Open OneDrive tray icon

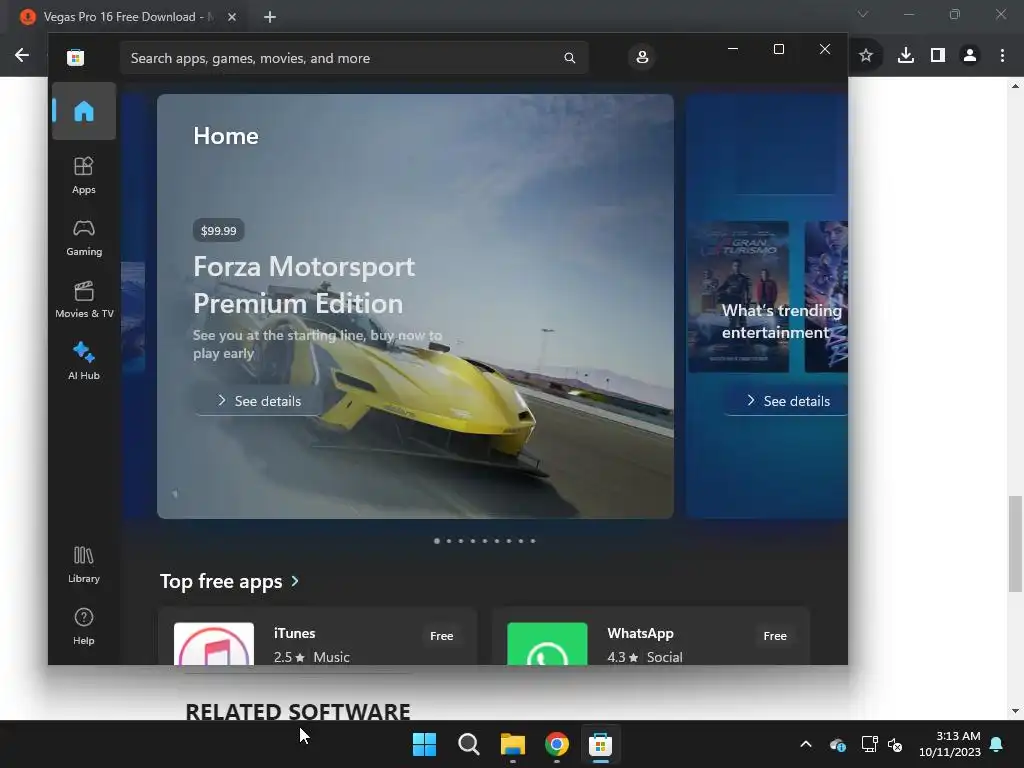point(838,744)
